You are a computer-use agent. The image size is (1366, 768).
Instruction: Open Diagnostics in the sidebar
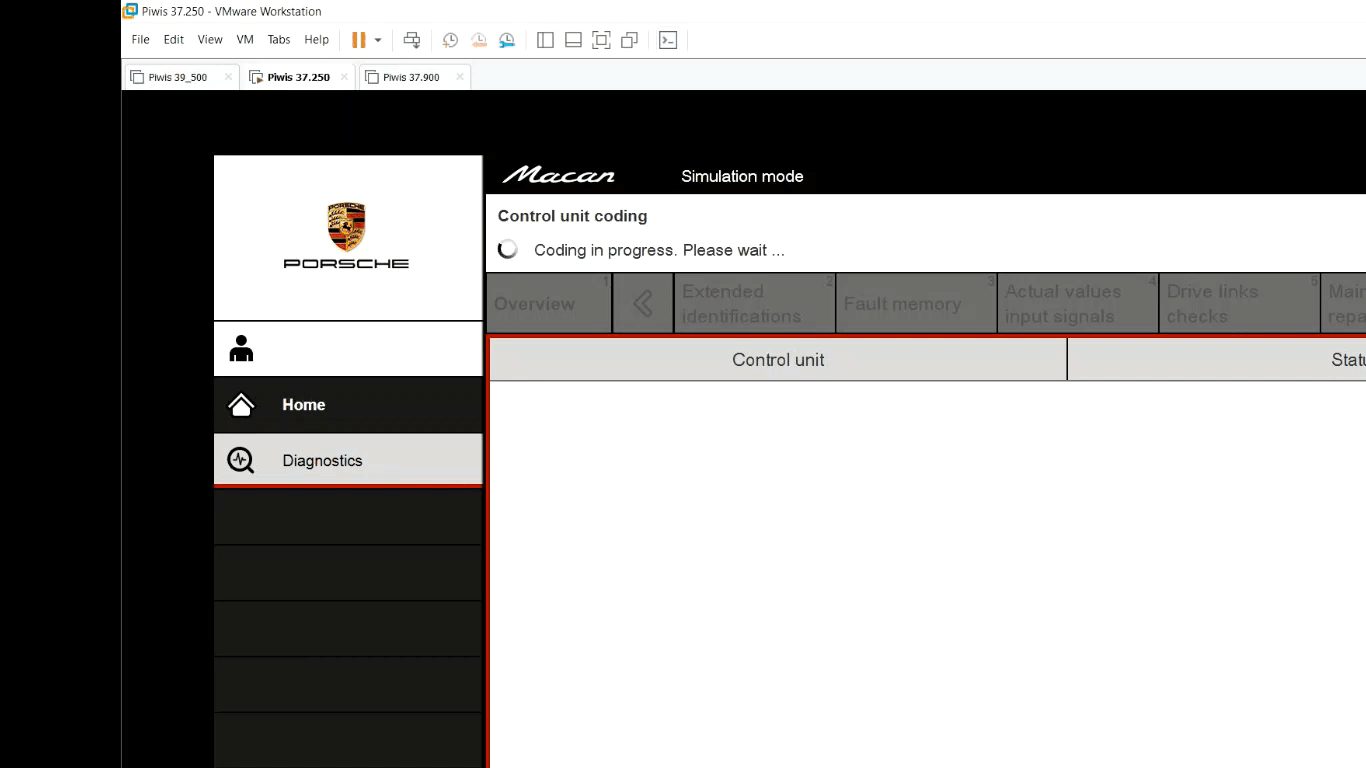(348, 460)
